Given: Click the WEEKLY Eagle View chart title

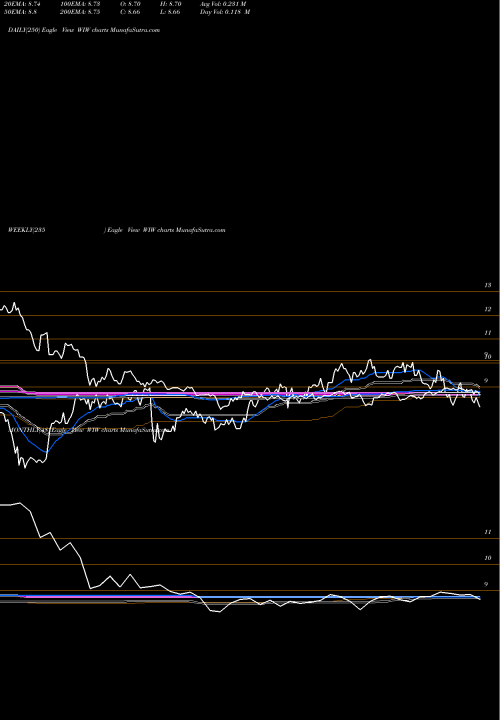Looking at the screenshot, I should 117,230.
